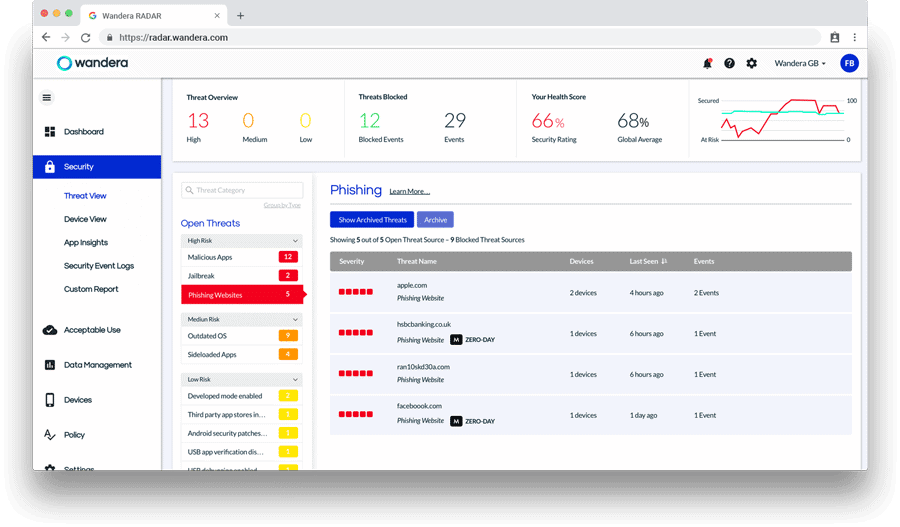Click the Severity column header
Image resolution: width=900 pixels, height=527 pixels.
pos(352,261)
